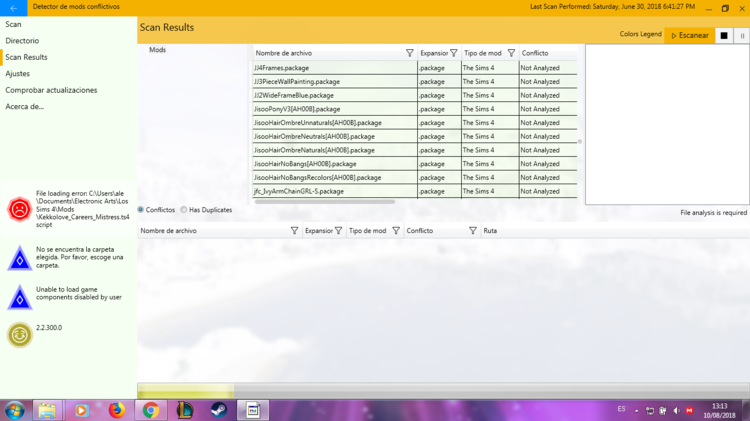Select JisooHairNoBangs[AH00B].package row

[x=415, y=164]
